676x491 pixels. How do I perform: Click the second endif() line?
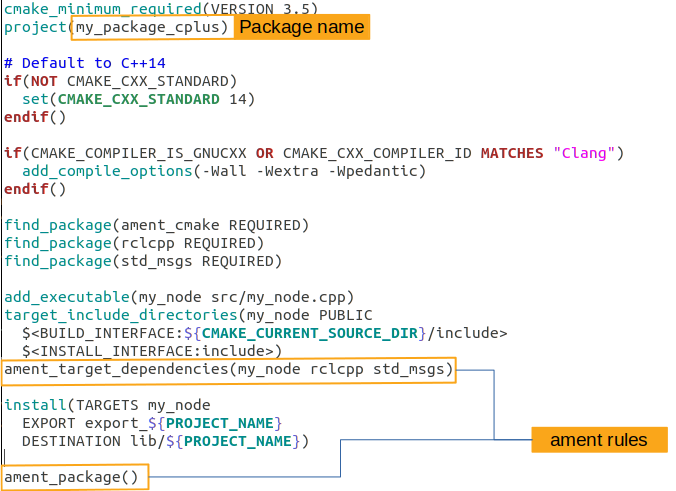coord(35,189)
